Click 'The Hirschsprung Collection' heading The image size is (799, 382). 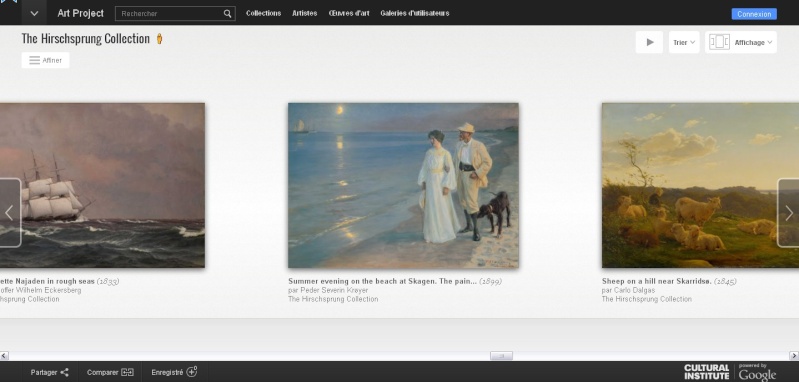tap(86, 39)
